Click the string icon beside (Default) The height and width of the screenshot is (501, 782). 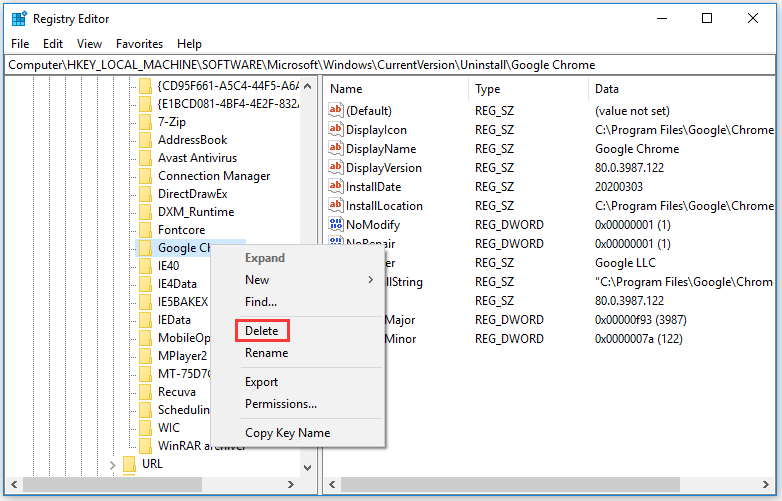(336, 110)
